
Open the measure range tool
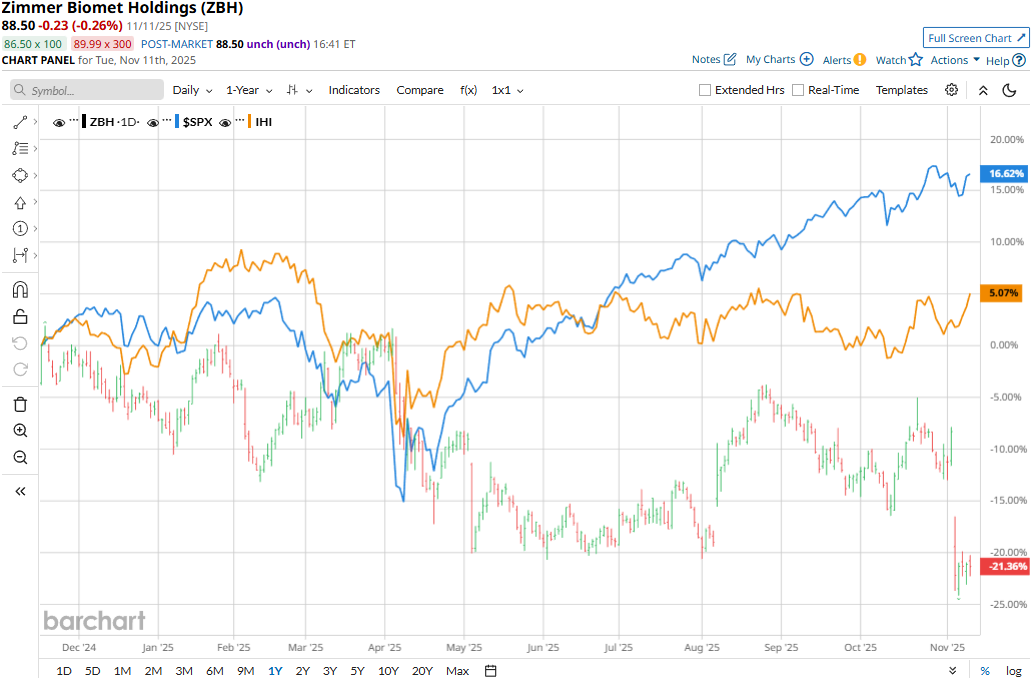click(20, 255)
